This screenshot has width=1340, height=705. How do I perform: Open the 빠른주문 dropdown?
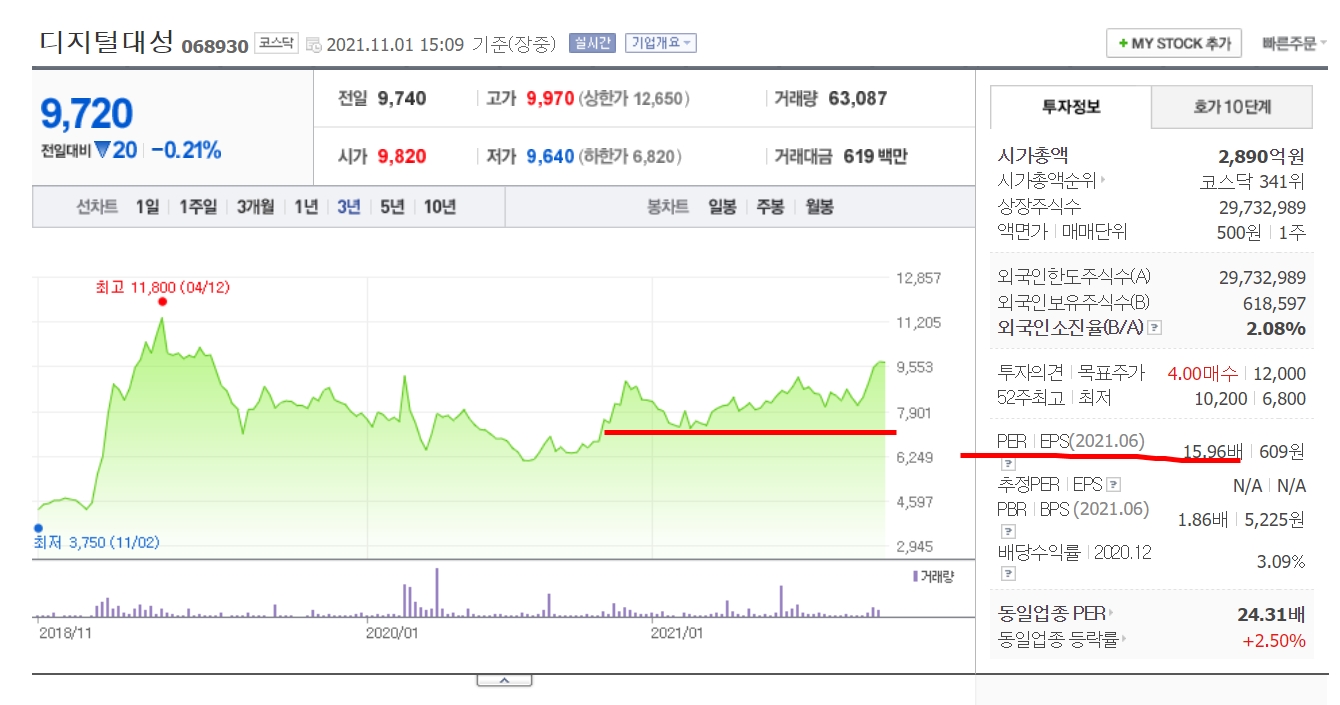tap(1294, 44)
